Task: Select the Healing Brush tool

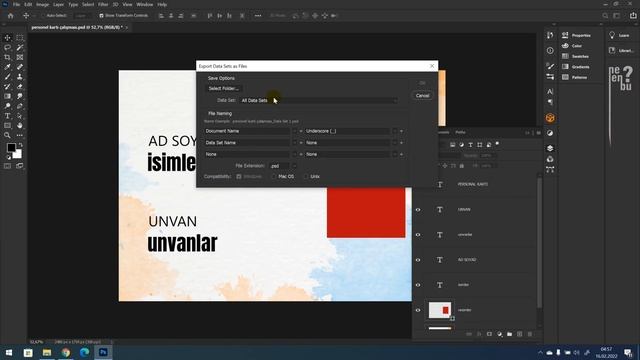Action: tap(20, 67)
